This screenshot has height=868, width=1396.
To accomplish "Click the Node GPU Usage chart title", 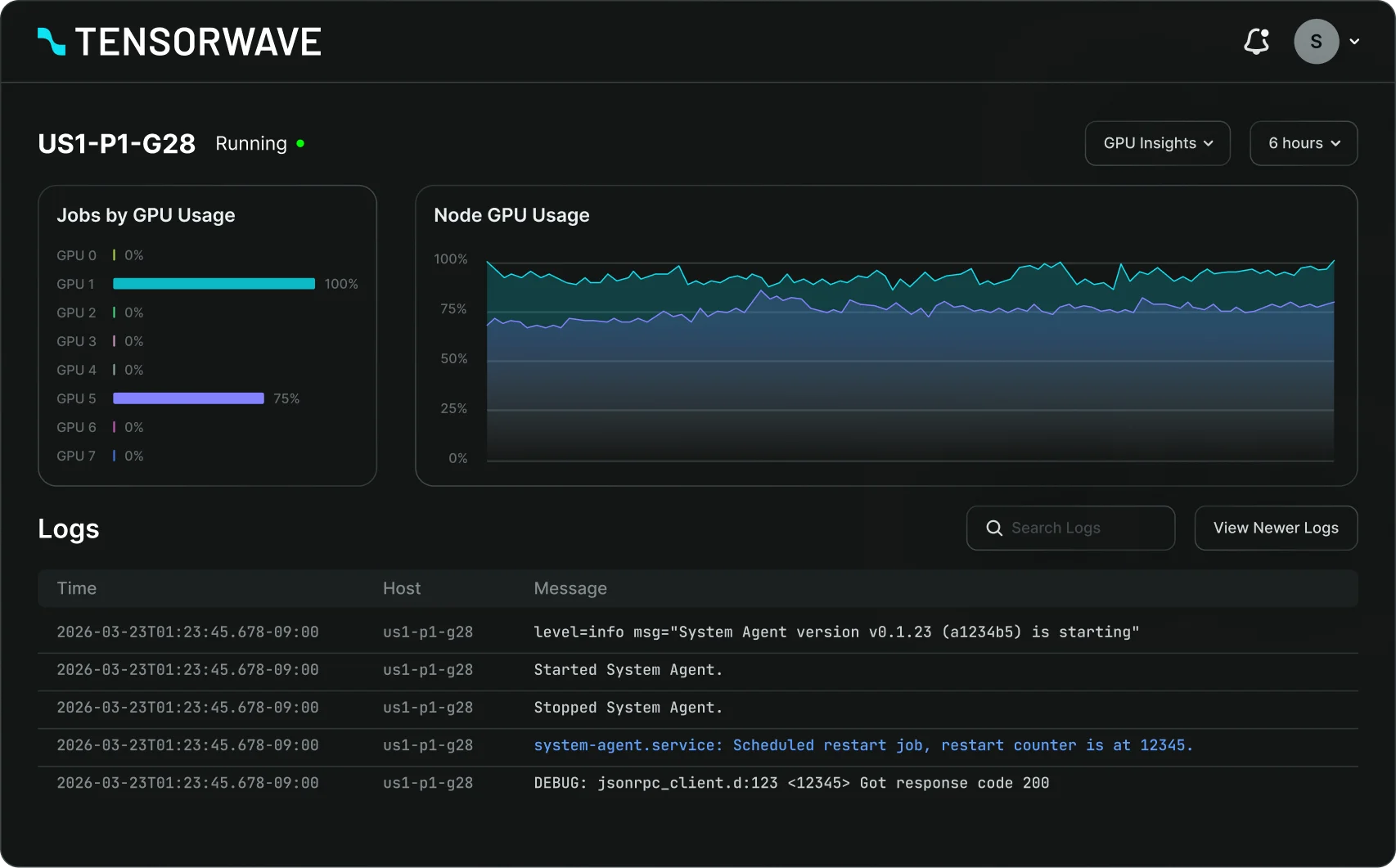I will coord(511,215).
